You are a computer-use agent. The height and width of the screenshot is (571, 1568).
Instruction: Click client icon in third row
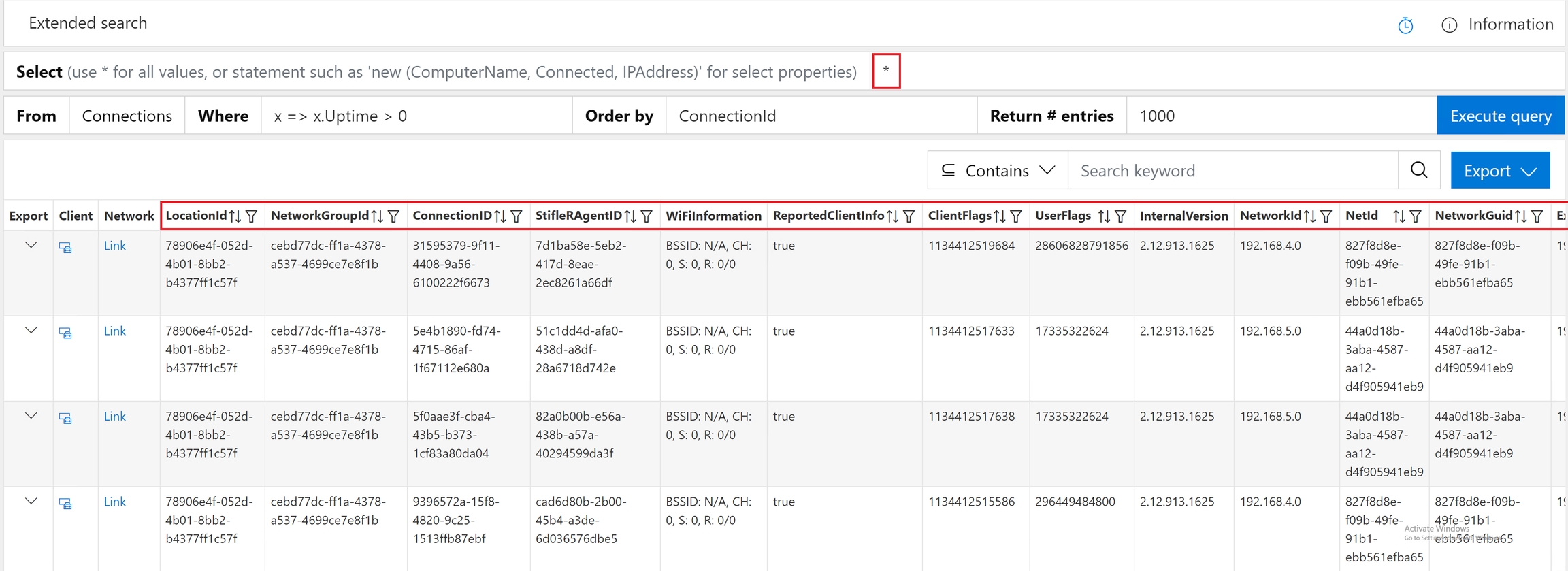point(65,419)
